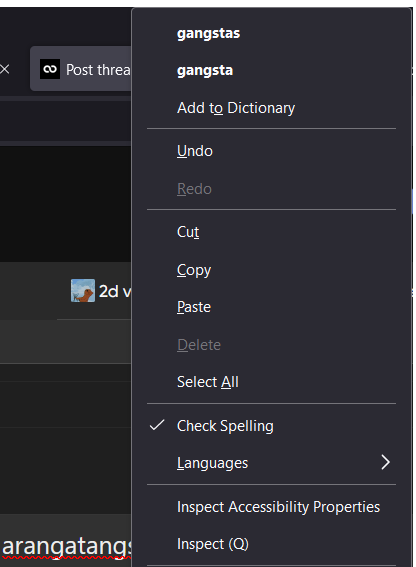
Task: Click the Check Spelling checkmark
Action: (x=157, y=425)
